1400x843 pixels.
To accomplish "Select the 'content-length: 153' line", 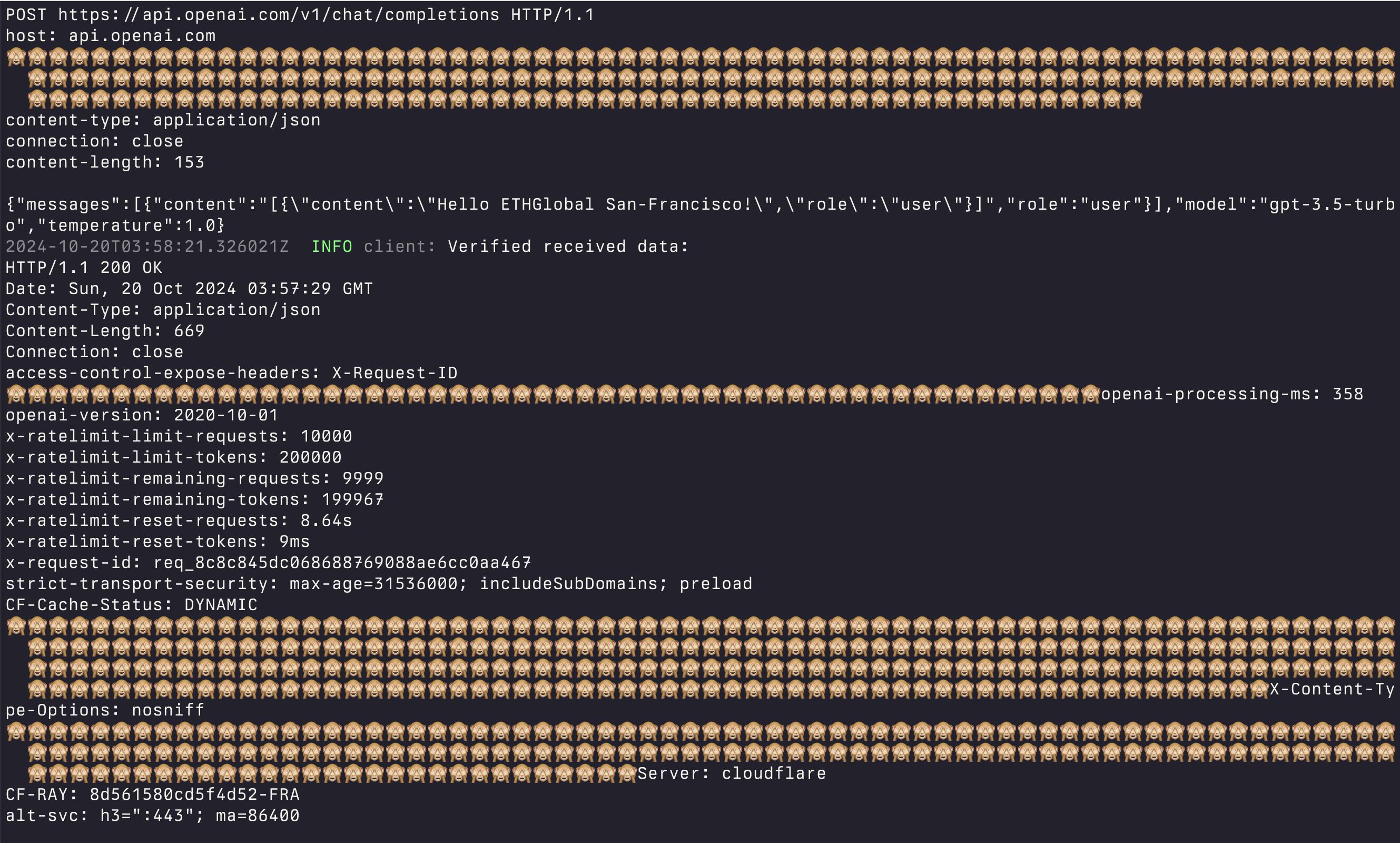I will coord(105,162).
